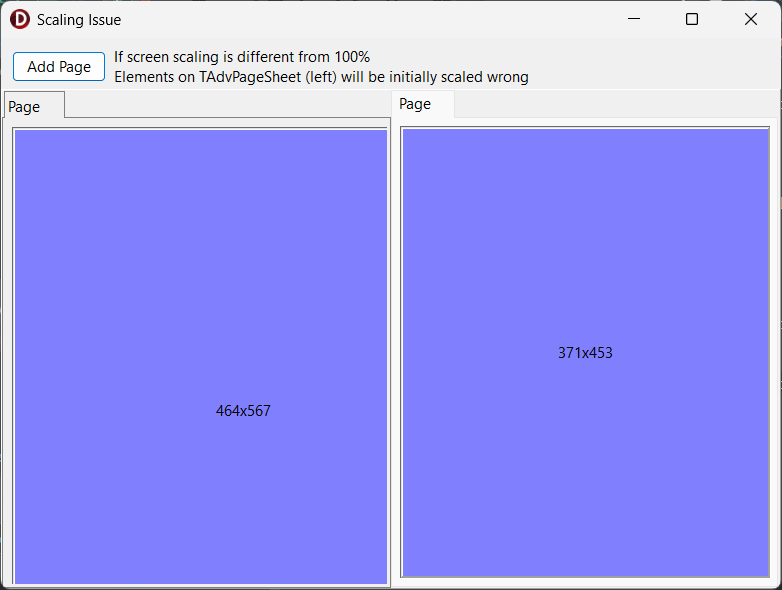The width and height of the screenshot is (782, 590).
Task: Select the Page tab on the left page control
Action: pyautogui.click(x=34, y=105)
